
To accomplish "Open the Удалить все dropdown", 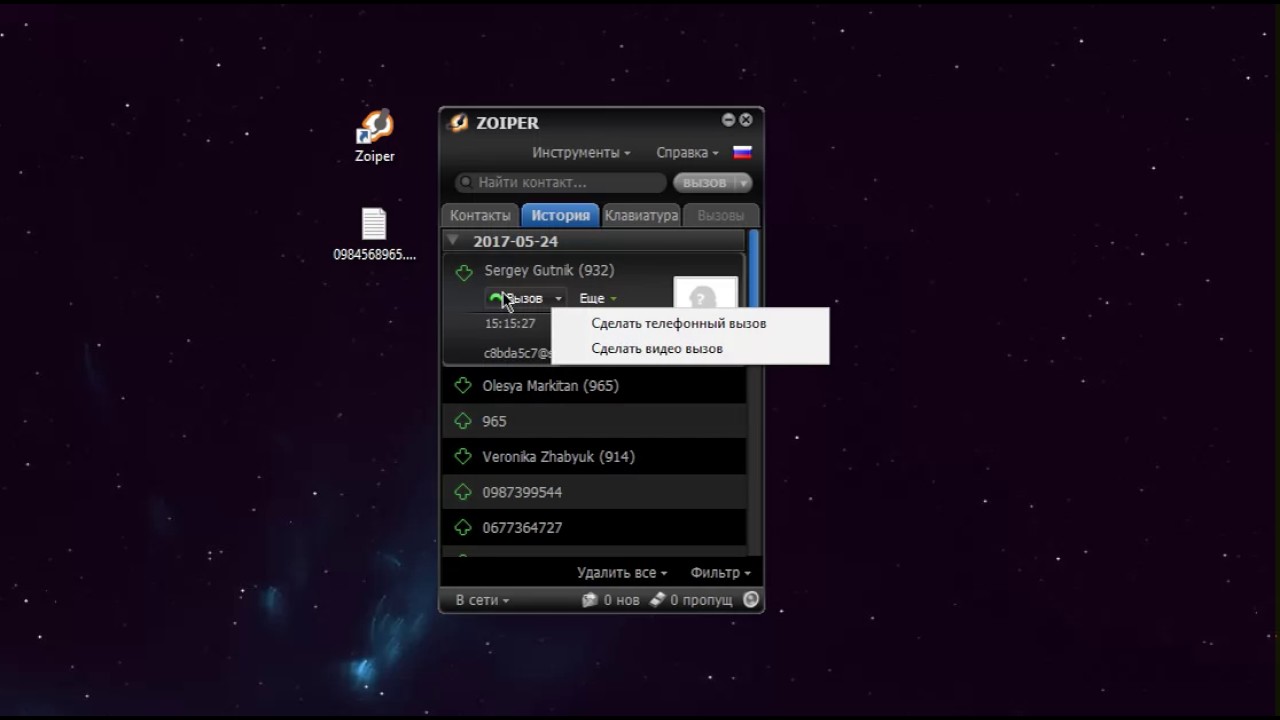I will pyautogui.click(x=622, y=573).
